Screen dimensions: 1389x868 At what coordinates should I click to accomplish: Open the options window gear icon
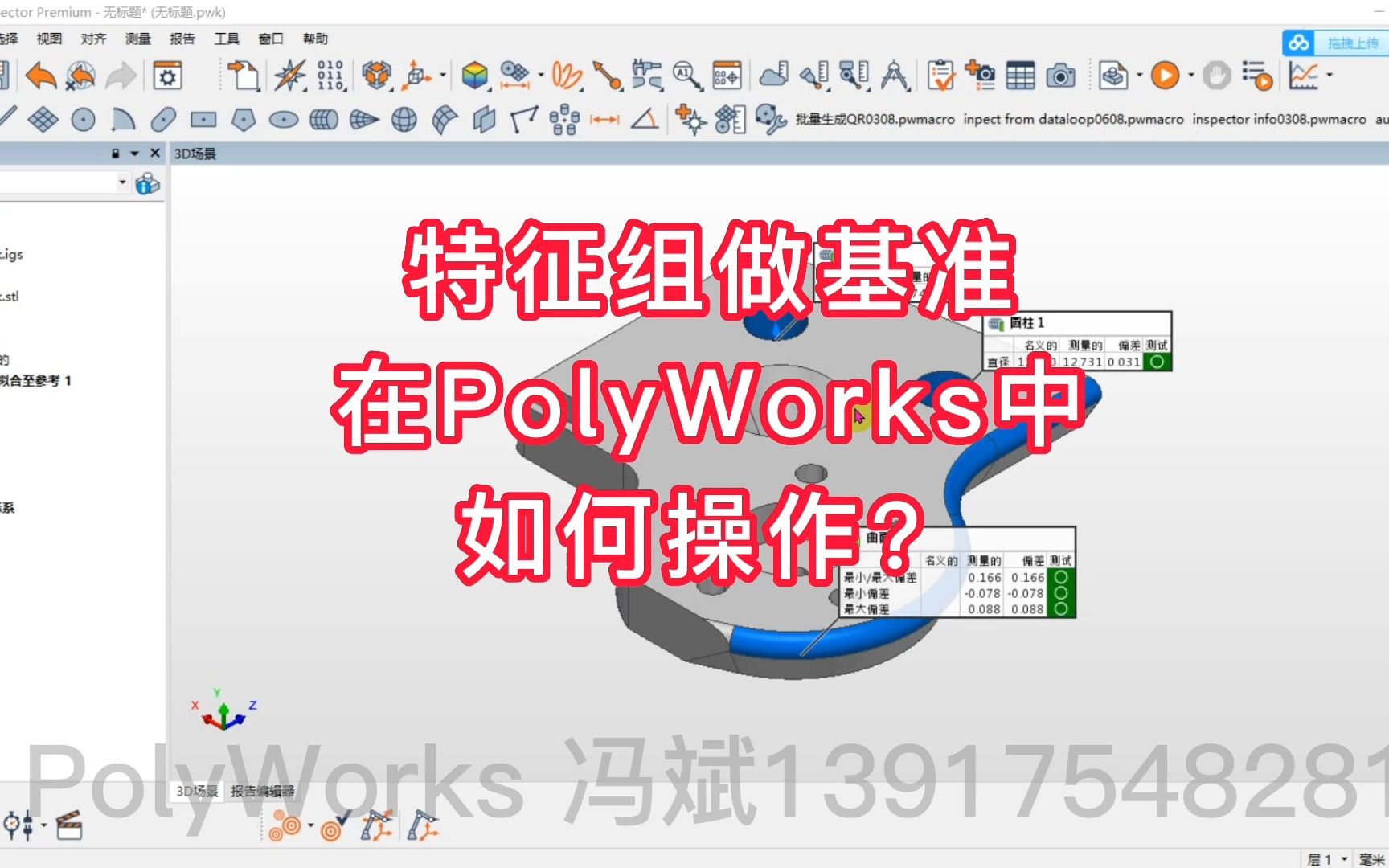pyautogui.click(x=167, y=76)
